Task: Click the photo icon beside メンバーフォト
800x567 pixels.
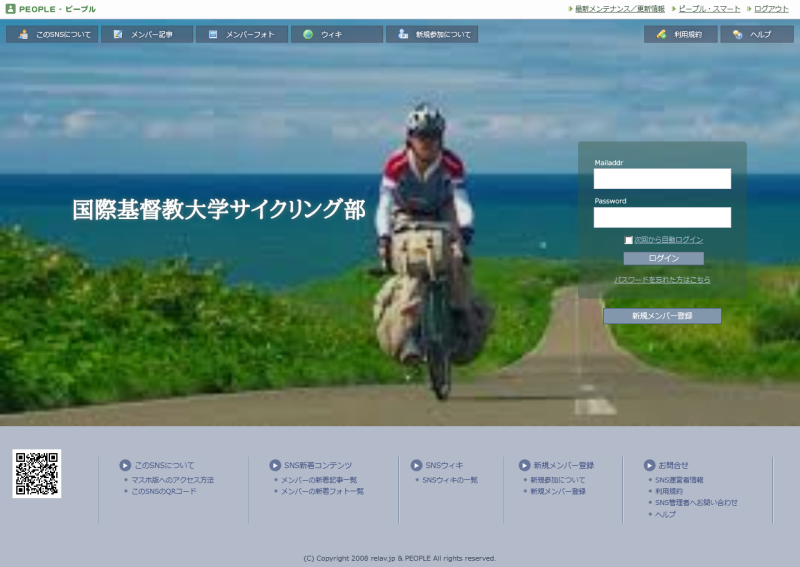Action: [x=213, y=34]
